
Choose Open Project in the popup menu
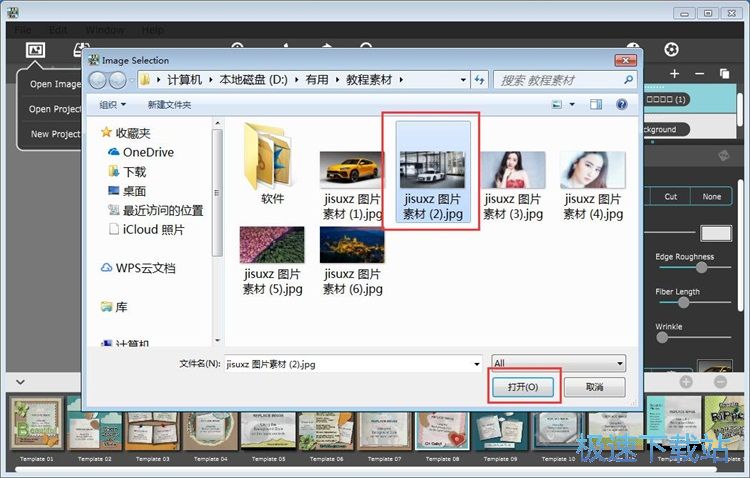[55, 109]
